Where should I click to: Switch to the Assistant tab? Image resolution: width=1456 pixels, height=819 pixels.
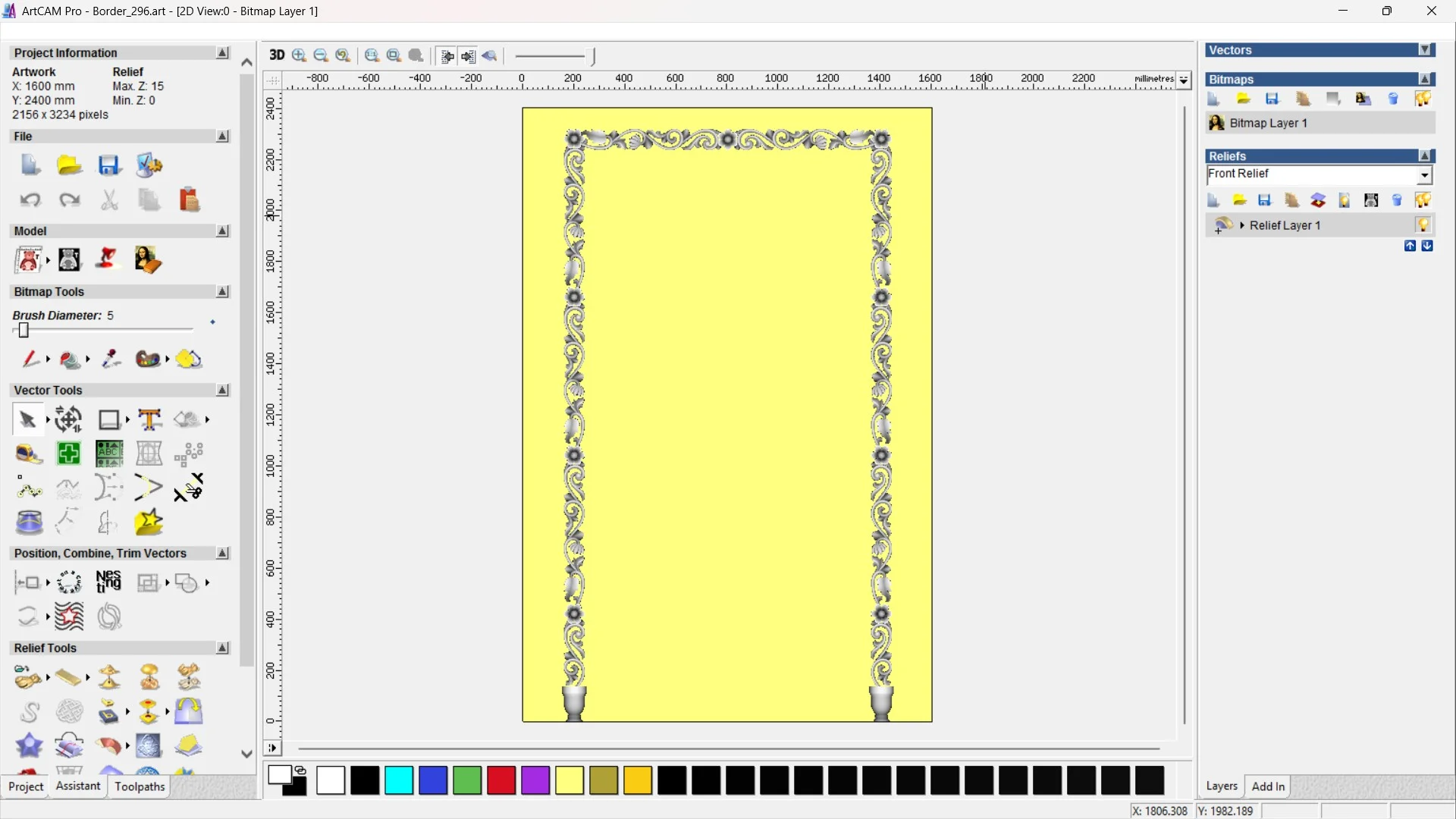coord(77,786)
